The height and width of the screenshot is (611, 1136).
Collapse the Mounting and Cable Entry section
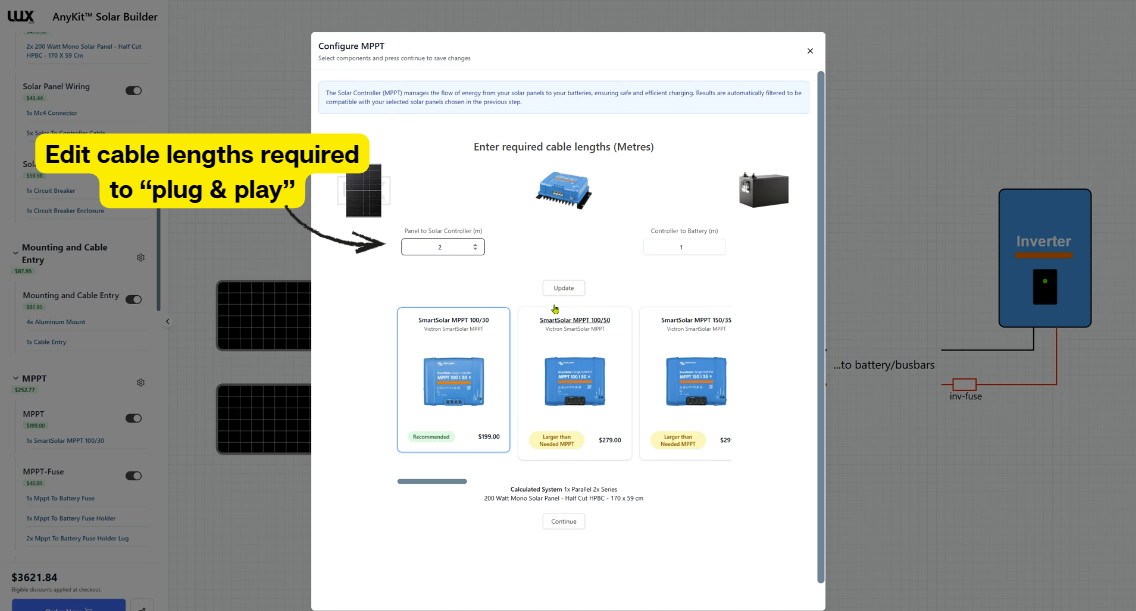click(x=15, y=253)
